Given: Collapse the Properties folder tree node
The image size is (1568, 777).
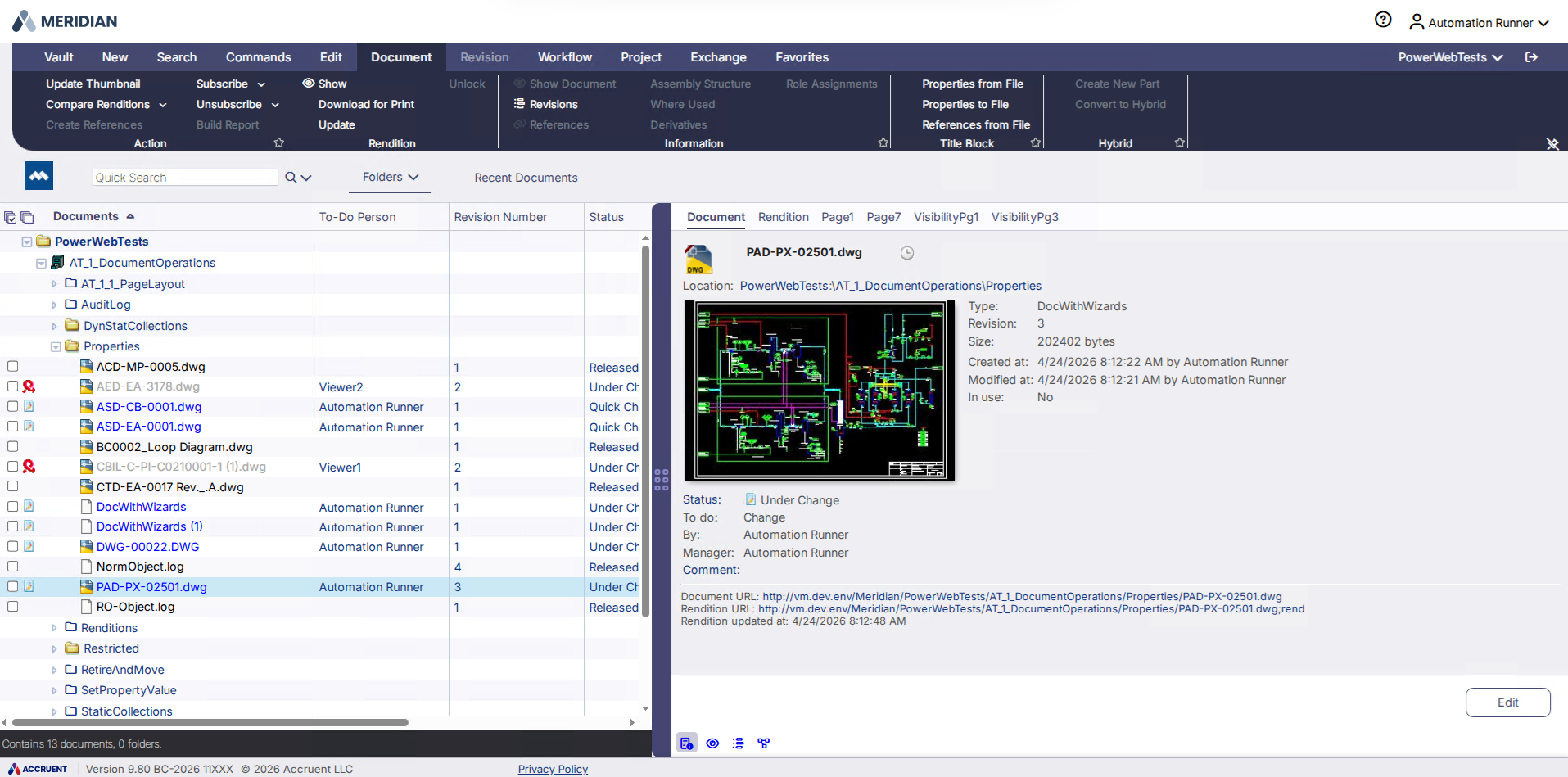Looking at the screenshot, I should point(56,347).
